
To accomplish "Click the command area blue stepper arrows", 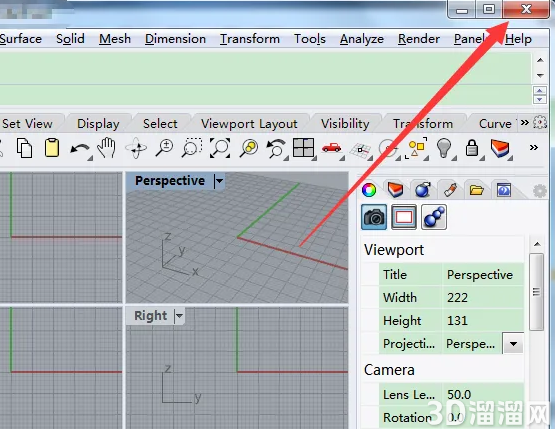I will tap(539, 95).
